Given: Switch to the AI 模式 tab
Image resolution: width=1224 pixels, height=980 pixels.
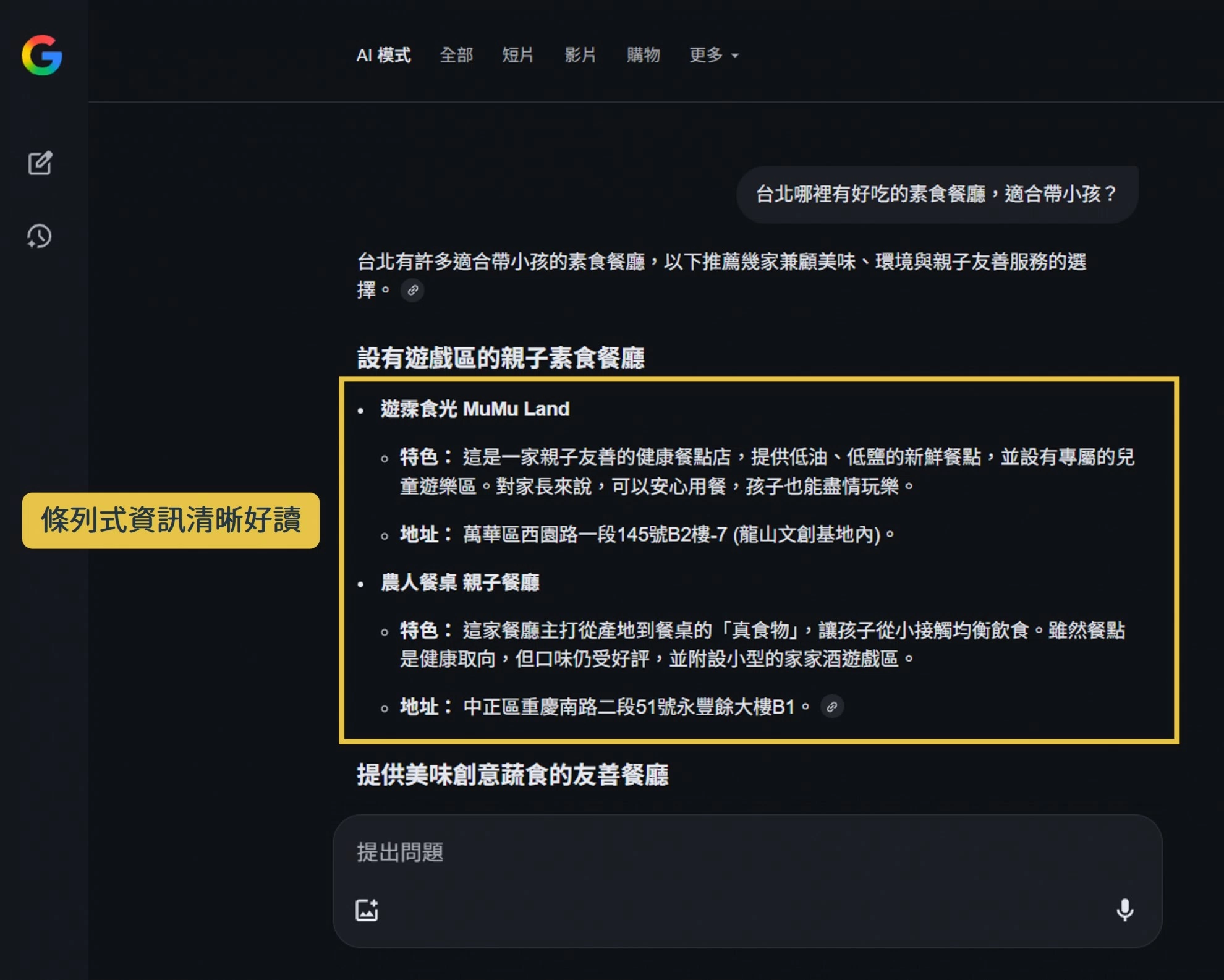Looking at the screenshot, I should tap(383, 55).
